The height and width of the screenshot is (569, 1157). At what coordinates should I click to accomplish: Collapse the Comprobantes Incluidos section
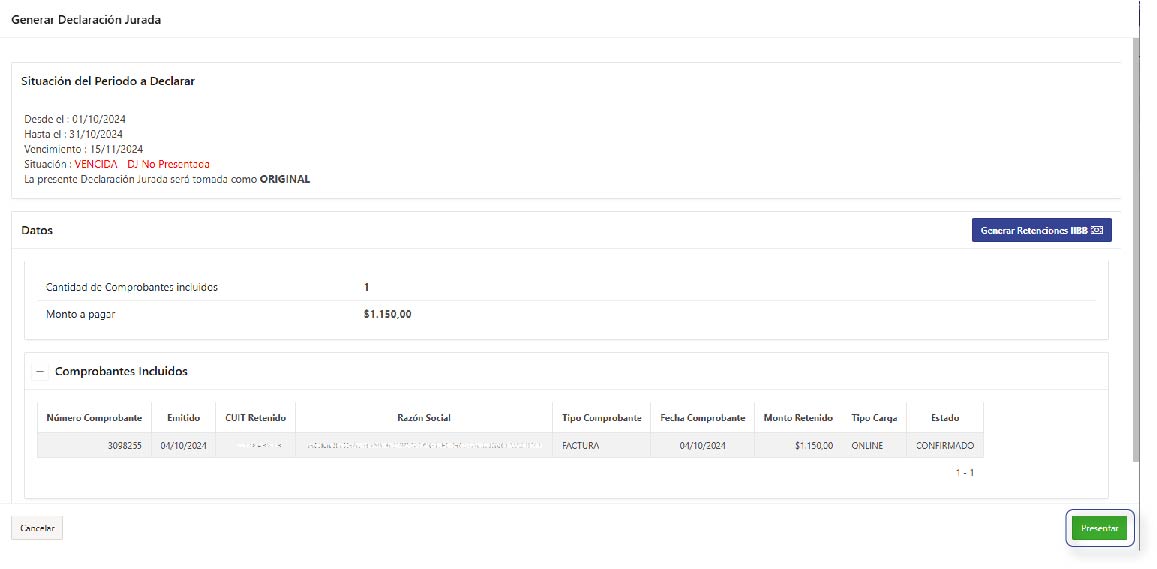[41, 371]
